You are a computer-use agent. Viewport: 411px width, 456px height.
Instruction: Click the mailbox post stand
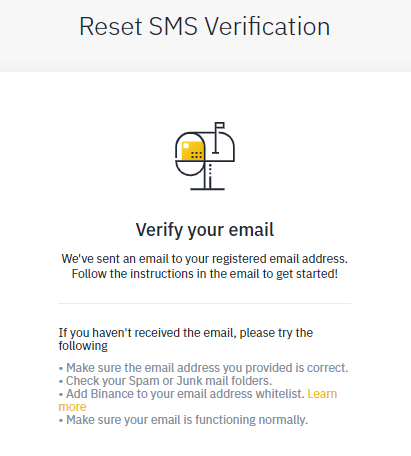[207, 177]
